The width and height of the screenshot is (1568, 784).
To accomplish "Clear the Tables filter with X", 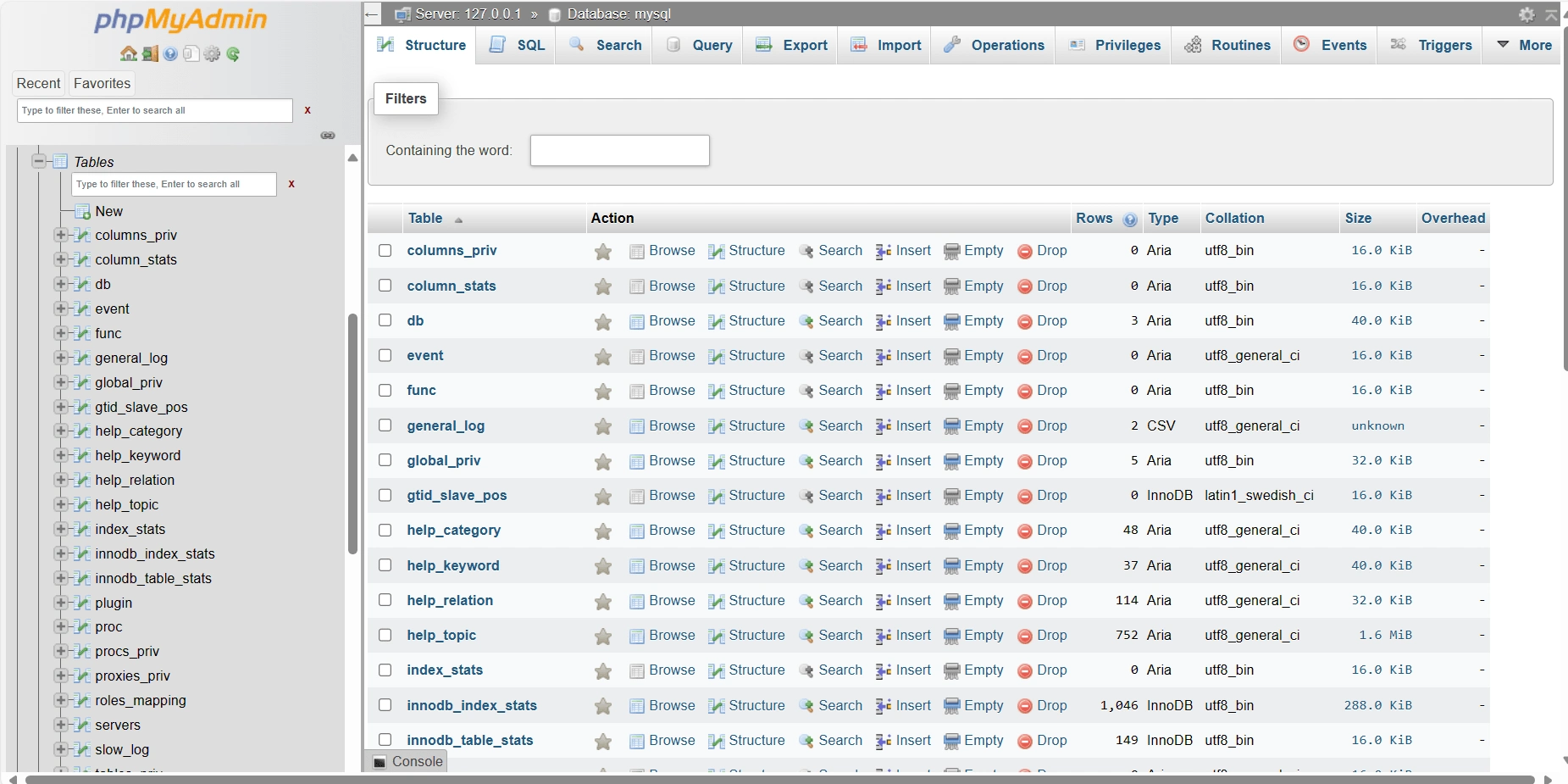I will 291,184.
